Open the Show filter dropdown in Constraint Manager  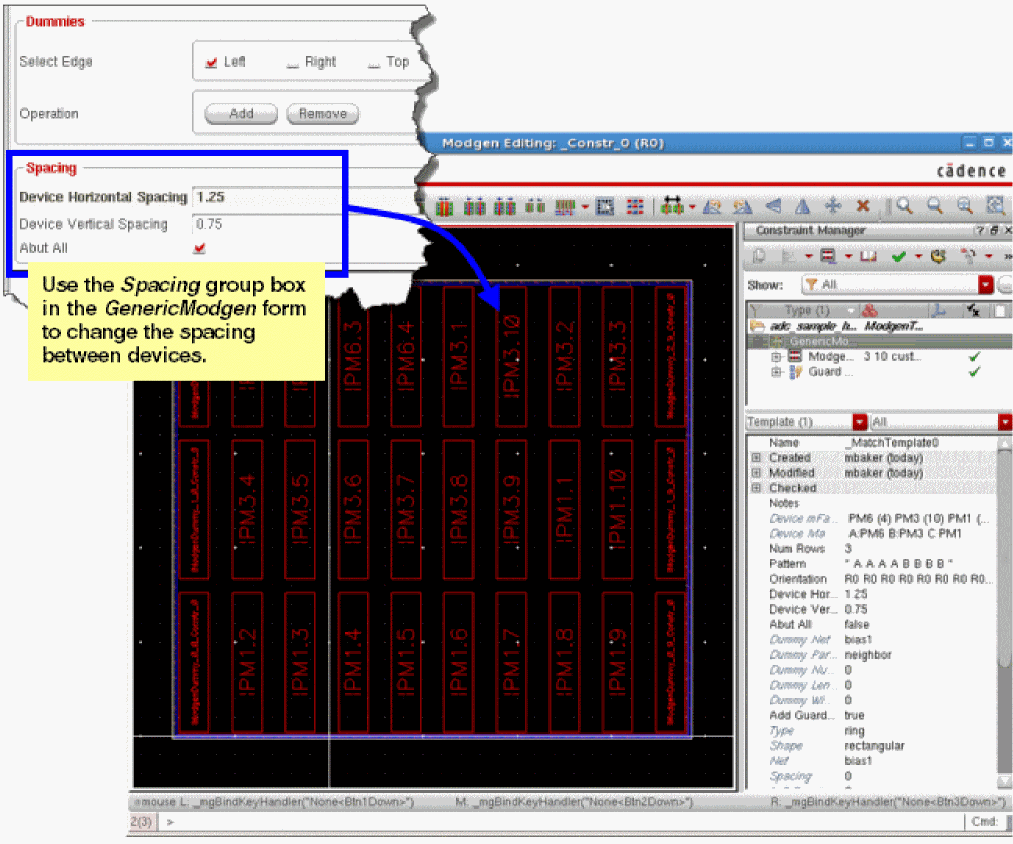(x=986, y=285)
